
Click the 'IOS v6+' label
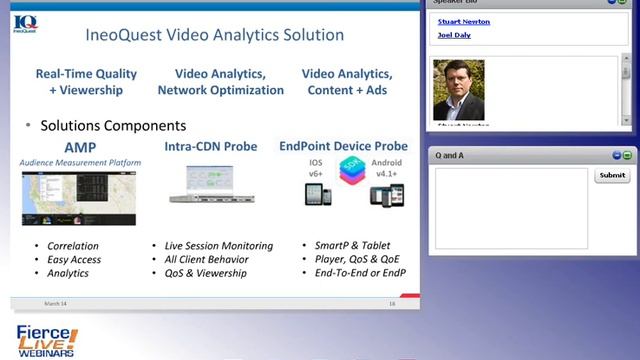click(316, 168)
